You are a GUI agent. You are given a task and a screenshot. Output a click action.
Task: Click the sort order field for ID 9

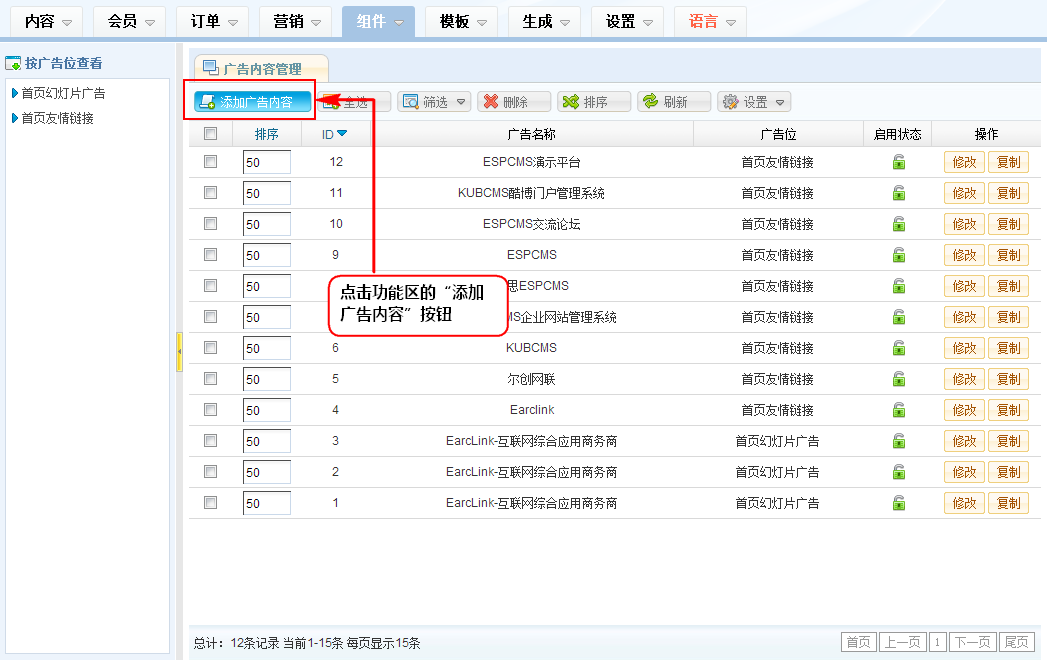(266, 255)
